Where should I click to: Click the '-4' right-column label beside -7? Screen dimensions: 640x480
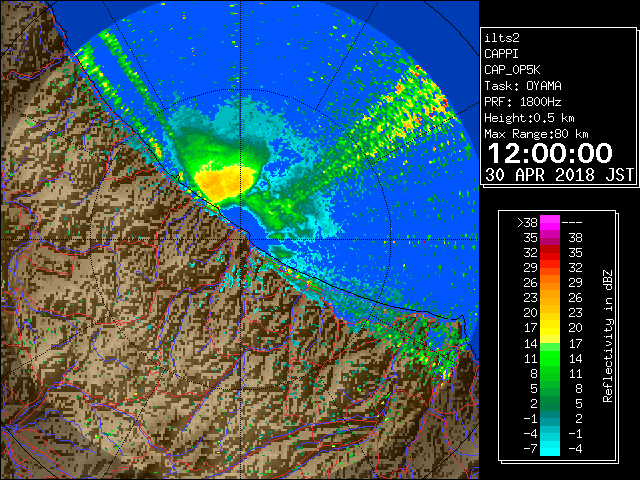575,448
